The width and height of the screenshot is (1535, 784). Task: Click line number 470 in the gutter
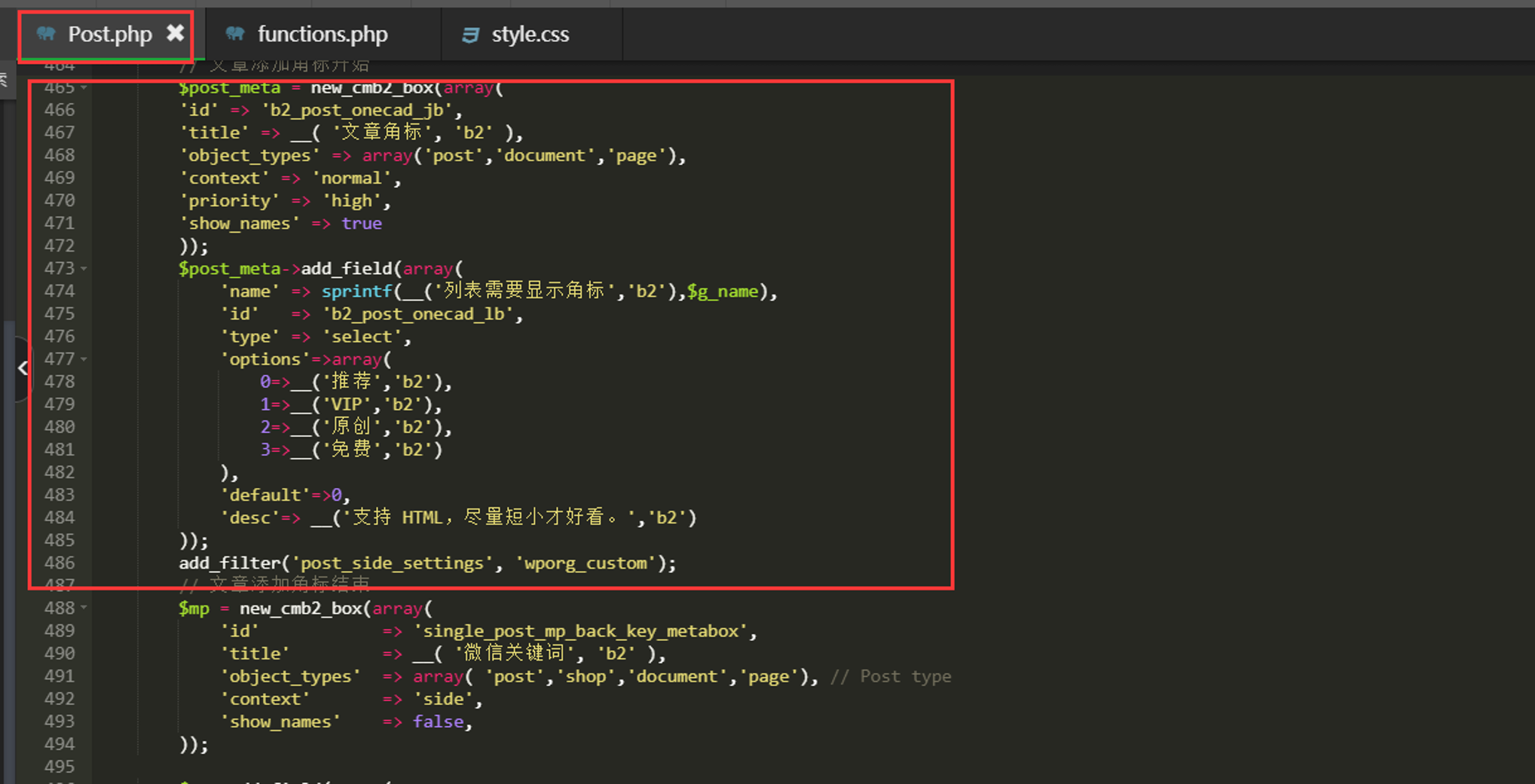click(x=59, y=201)
